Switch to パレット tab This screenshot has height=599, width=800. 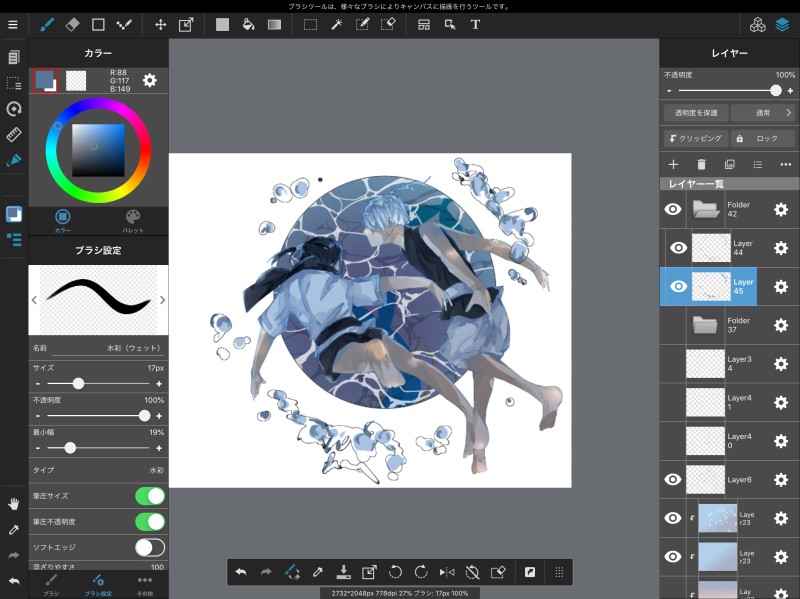point(133,221)
